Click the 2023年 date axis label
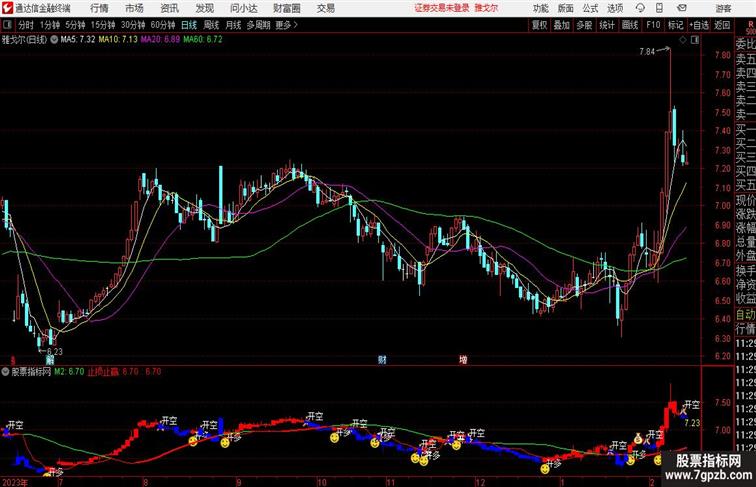The width and height of the screenshot is (756, 487). tap(15, 482)
